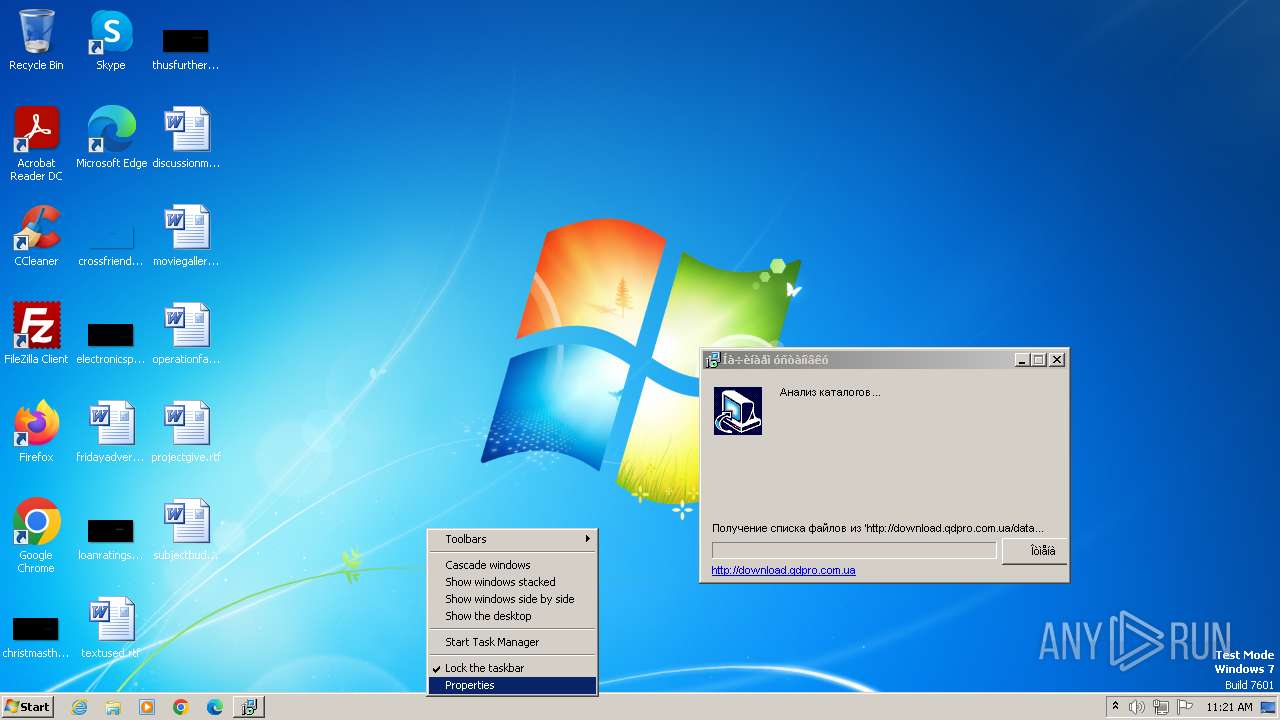Click the 'Анализ каталогов' status text
This screenshot has height=720, width=1280.
coord(830,392)
